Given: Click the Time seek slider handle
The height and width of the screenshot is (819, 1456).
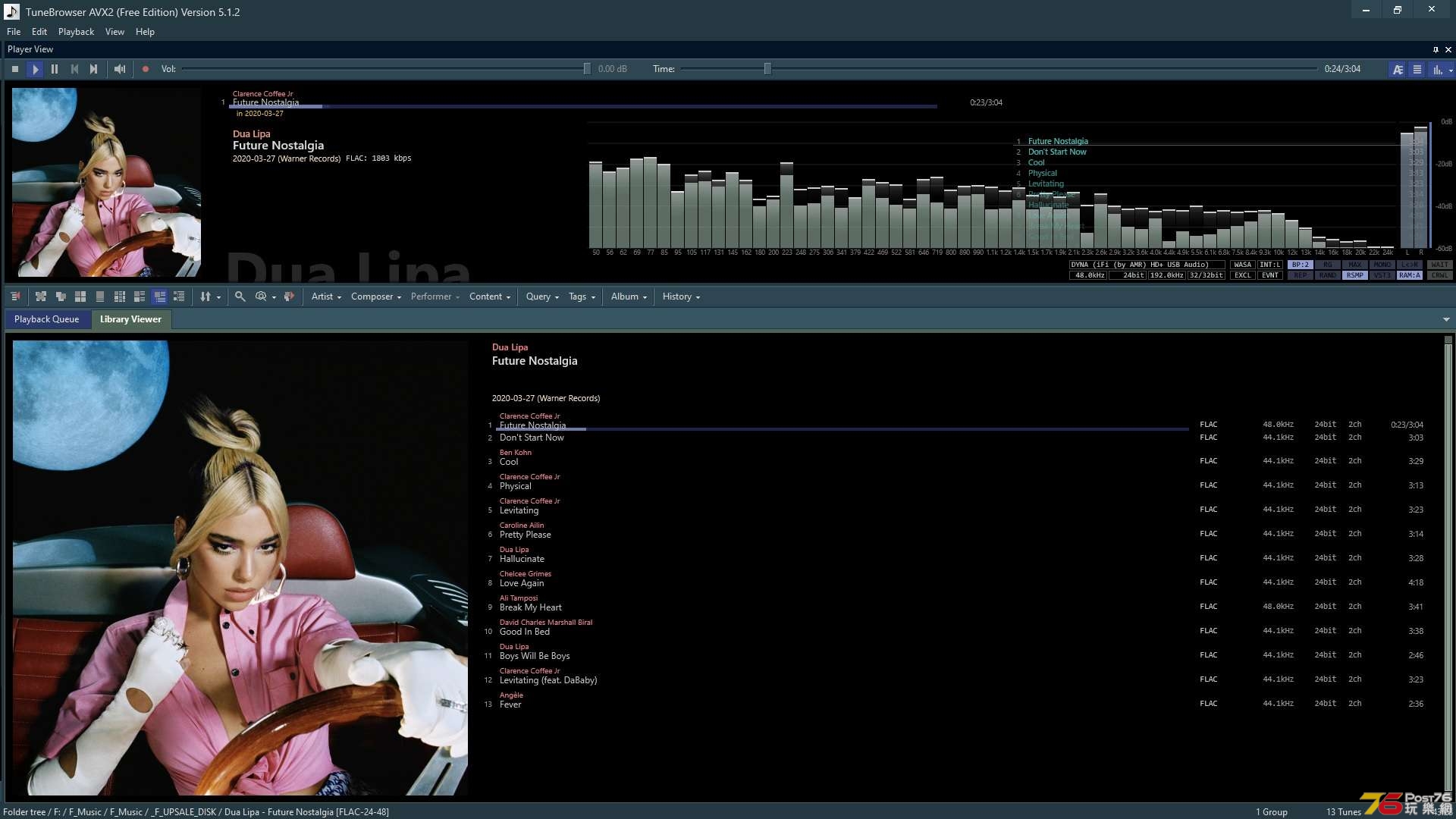Looking at the screenshot, I should tap(767, 69).
